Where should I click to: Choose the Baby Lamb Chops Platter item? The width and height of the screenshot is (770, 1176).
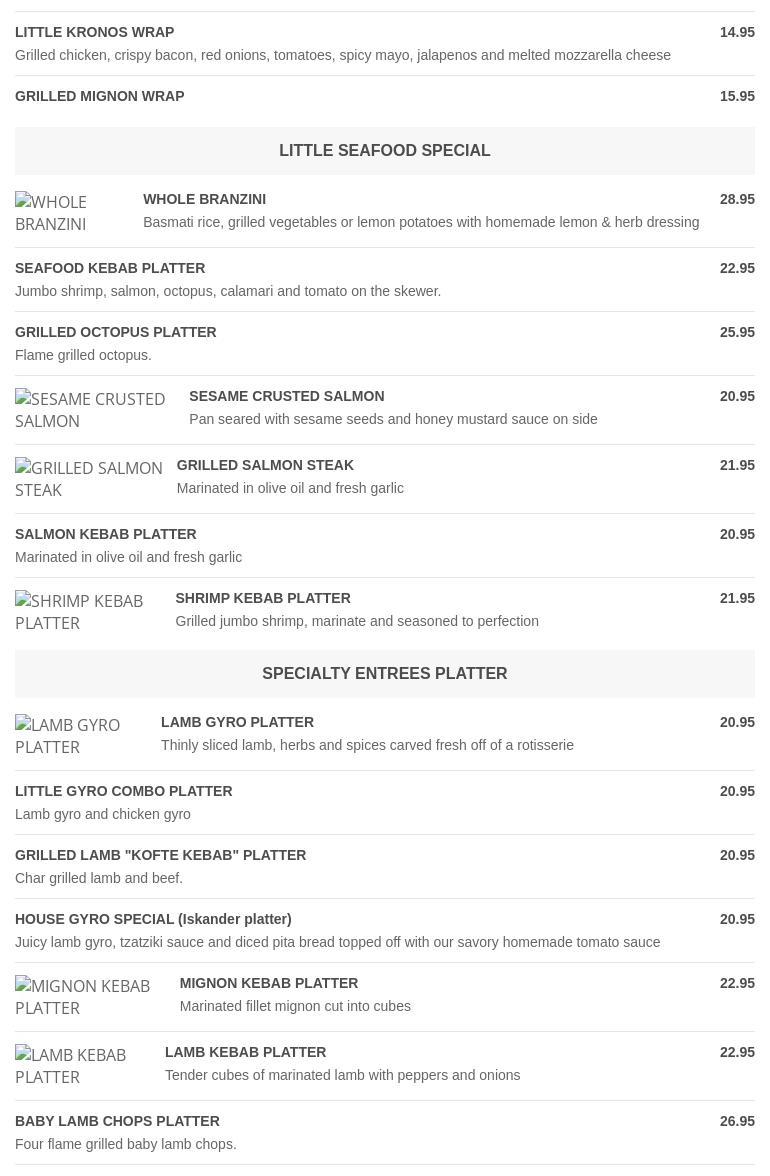click(117, 1122)
